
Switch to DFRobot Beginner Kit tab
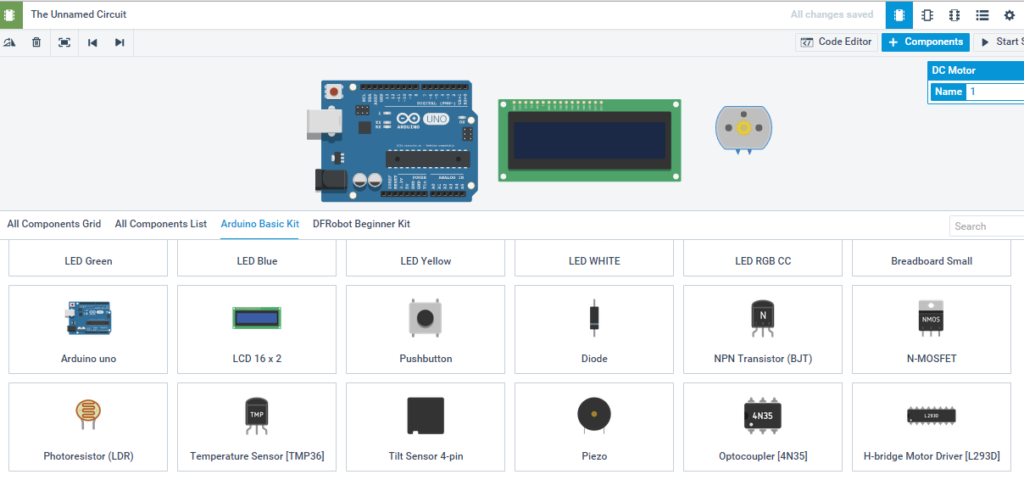(361, 224)
